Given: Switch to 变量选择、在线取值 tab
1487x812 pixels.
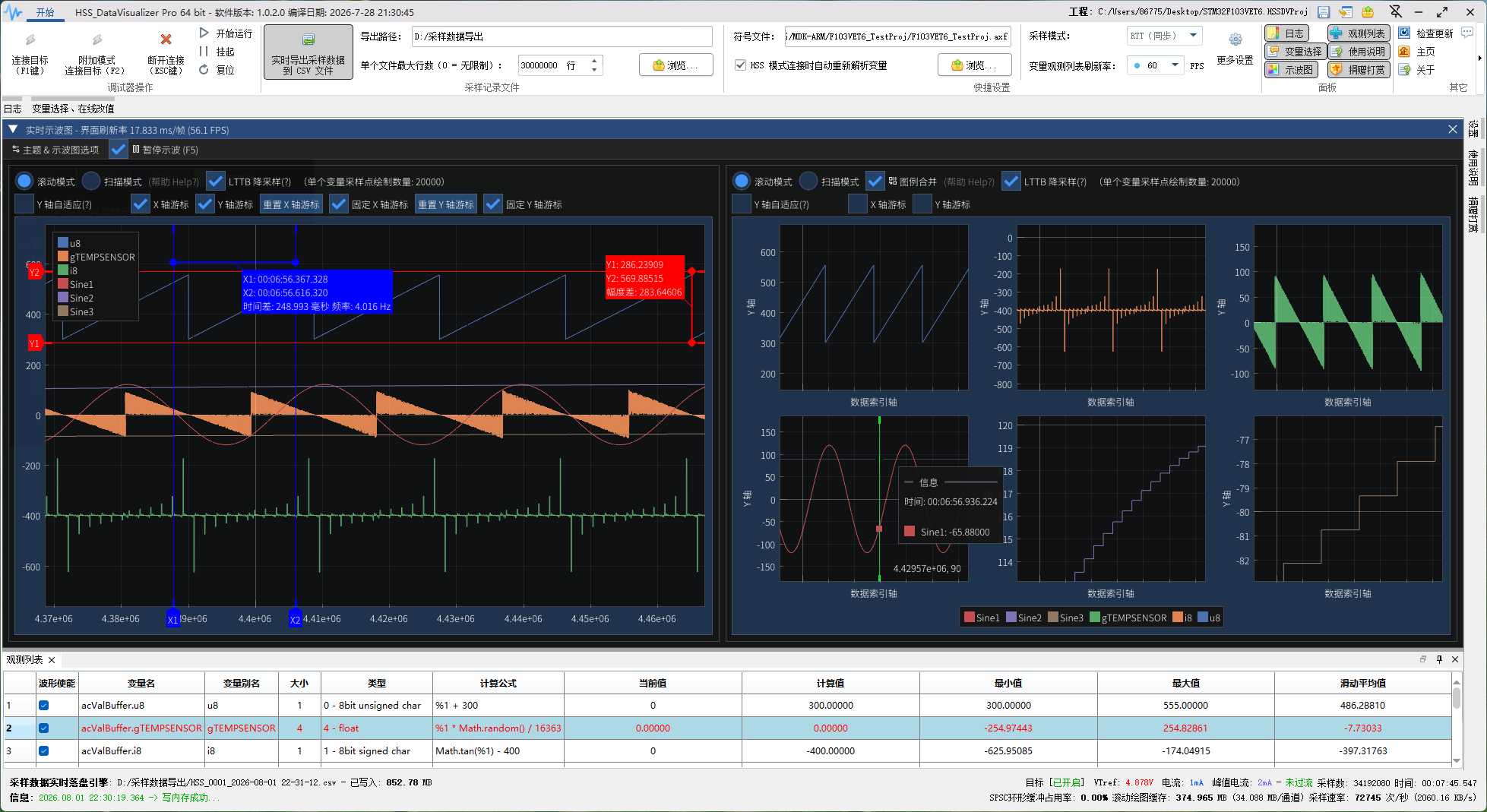Looking at the screenshot, I should (x=73, y=109).
